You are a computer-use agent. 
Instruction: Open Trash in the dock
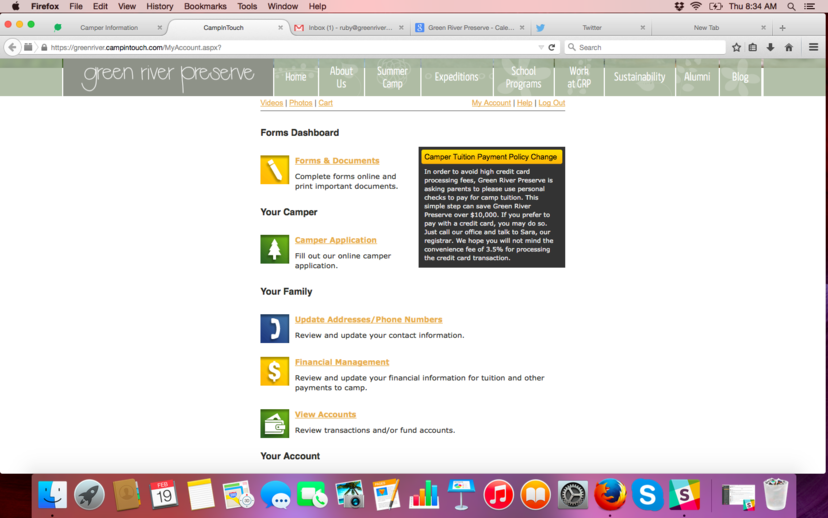coord(776,495)
